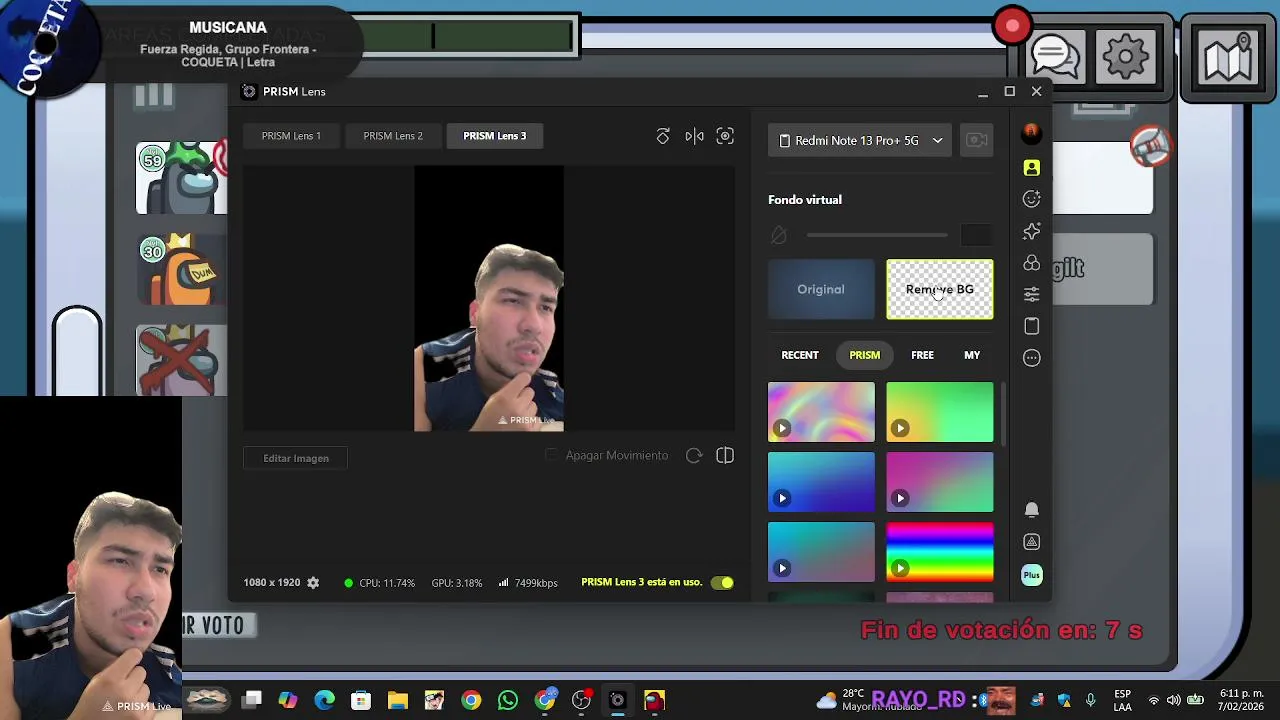Expand the Redmi Note 13 Pro+ 5G device dropdown
This screenshot has height=720, width=1280.
point(859,141)
